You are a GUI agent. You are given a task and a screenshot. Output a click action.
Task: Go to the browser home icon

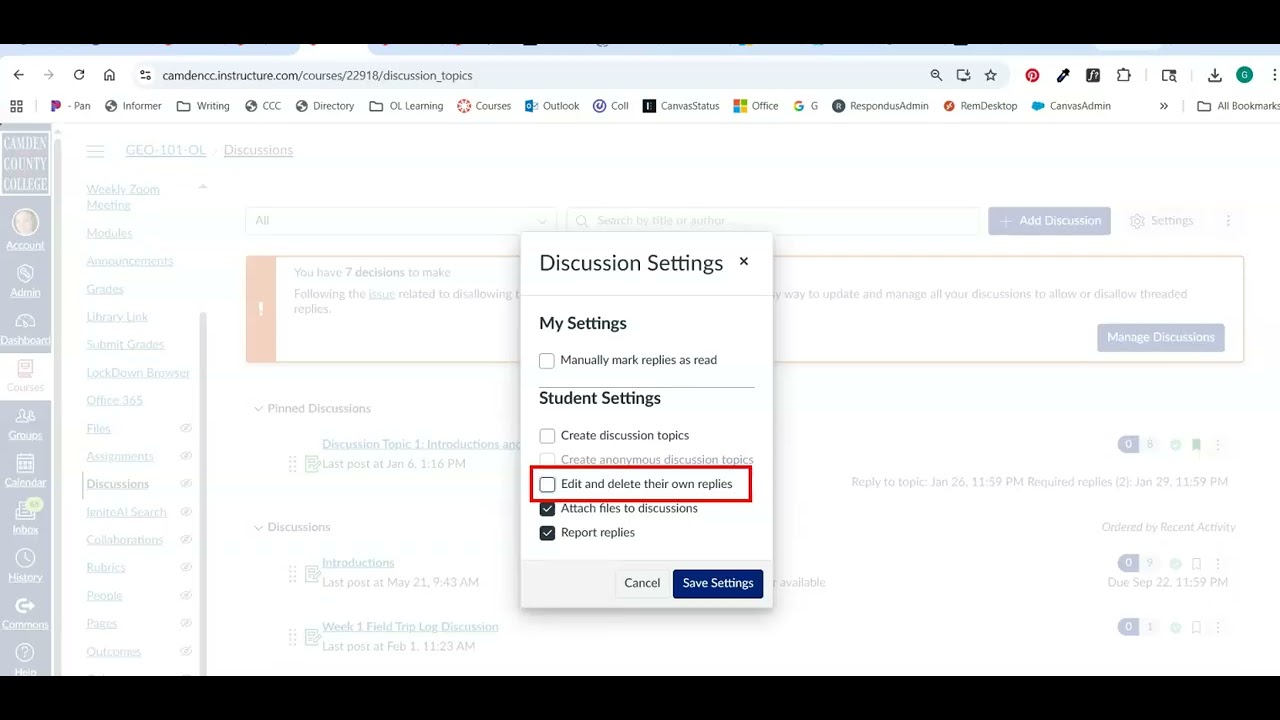[110, 75]
